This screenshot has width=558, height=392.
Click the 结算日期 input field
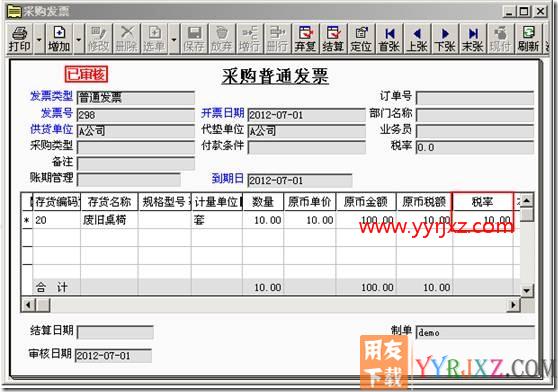115,333
